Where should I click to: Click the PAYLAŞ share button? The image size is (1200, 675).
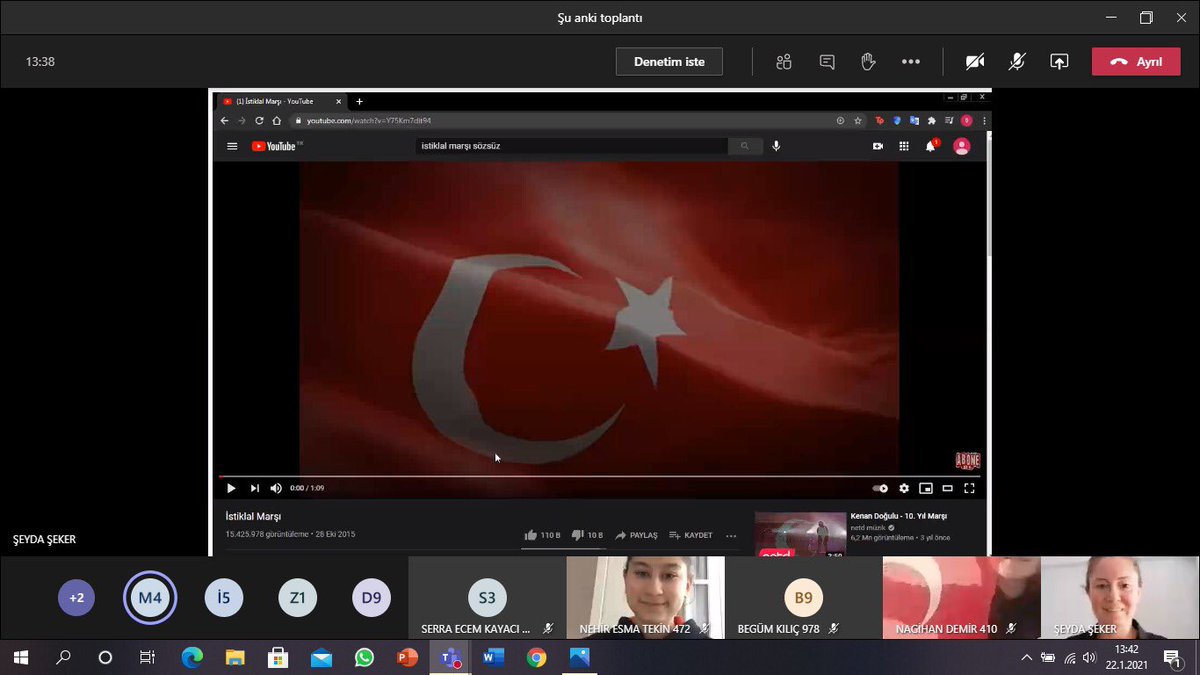[x=636, y=535]
